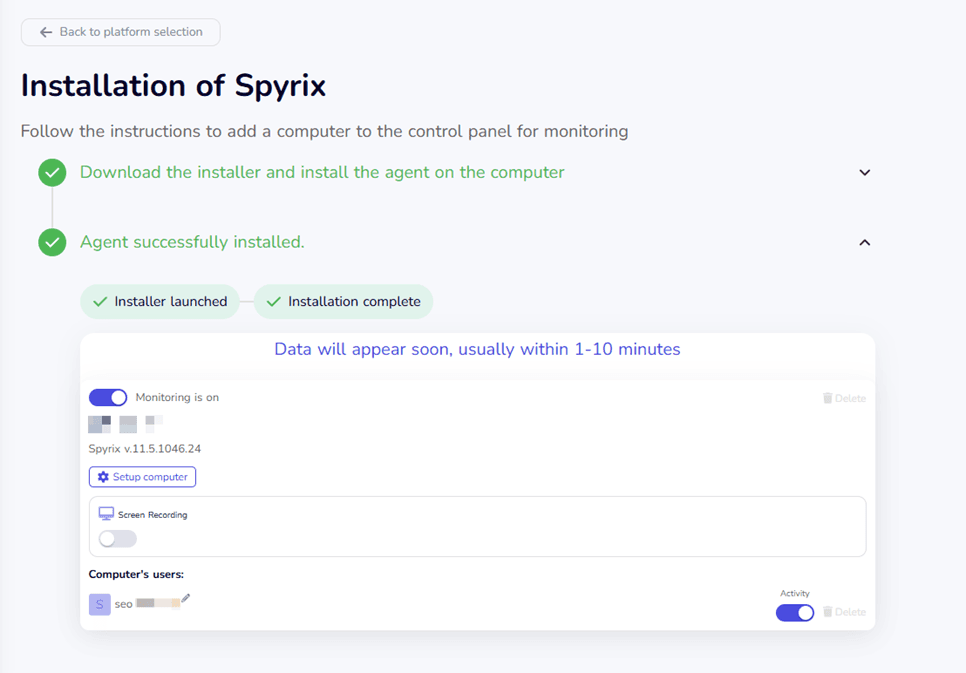Viewport: 966px width, 673px height.
Task: Click the S avatar of user seo
Action: click(100, 605)
